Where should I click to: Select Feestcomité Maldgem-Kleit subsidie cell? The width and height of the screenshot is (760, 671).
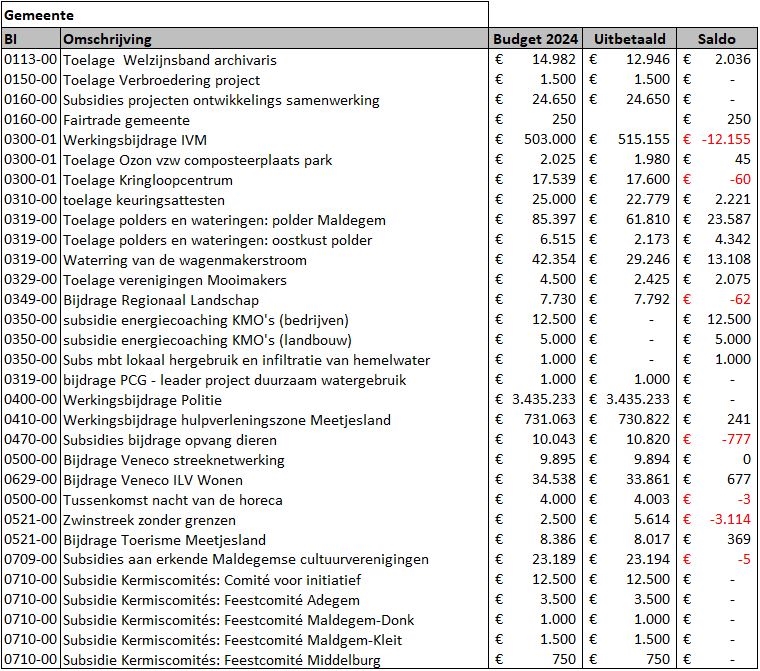tap(274, 640)
